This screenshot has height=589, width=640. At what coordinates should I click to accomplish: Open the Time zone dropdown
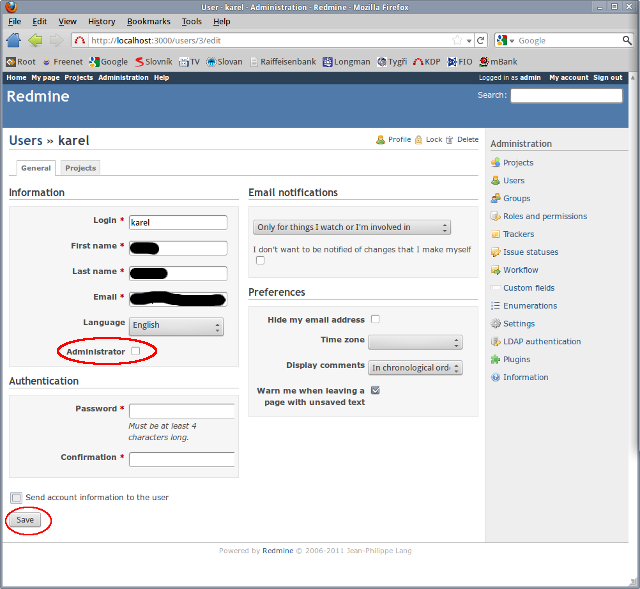pyautogui.click(x=415, y=342)
